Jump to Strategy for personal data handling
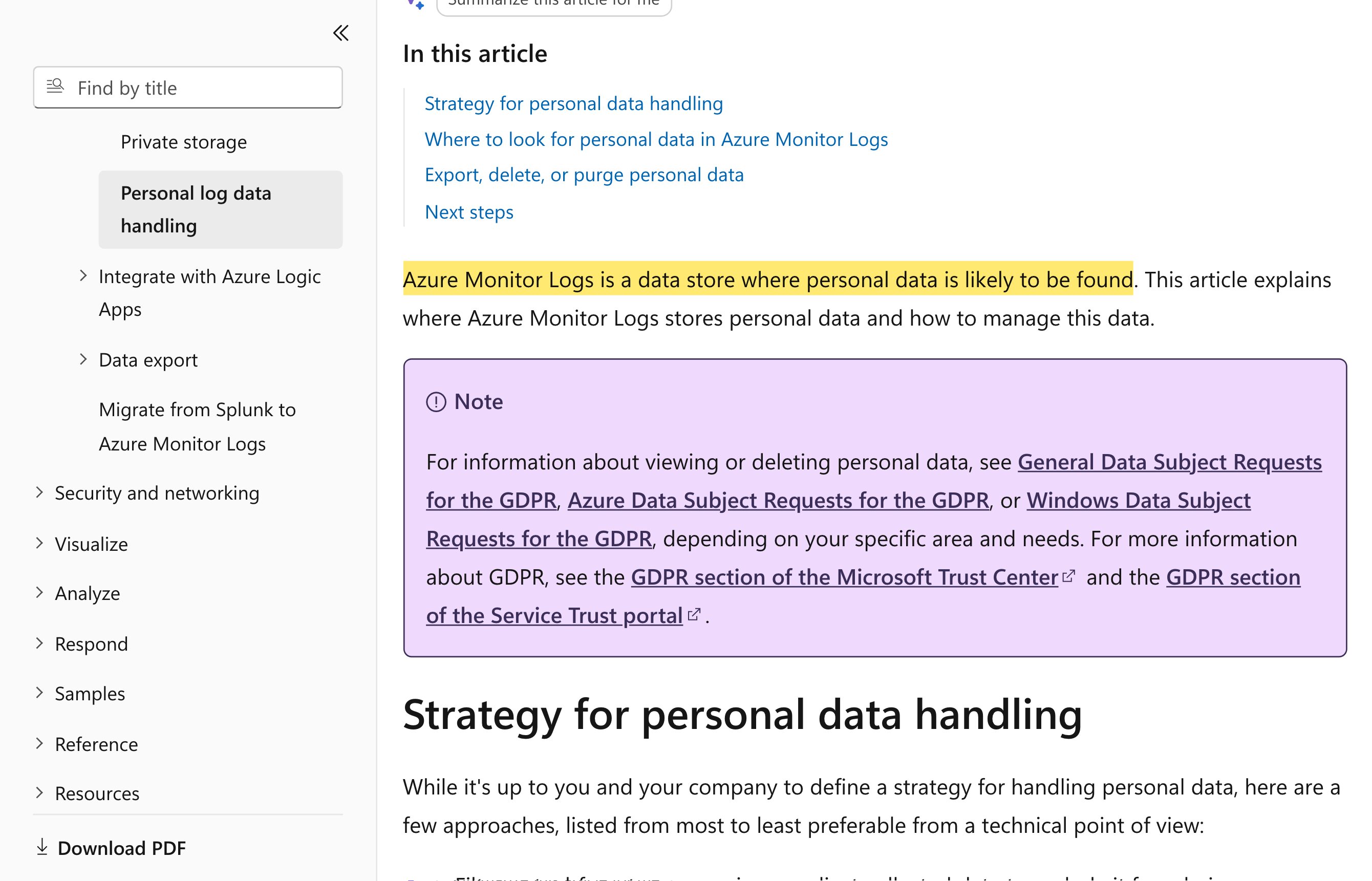The width and height of the screenshot is (1372, 881). point(573,103)
